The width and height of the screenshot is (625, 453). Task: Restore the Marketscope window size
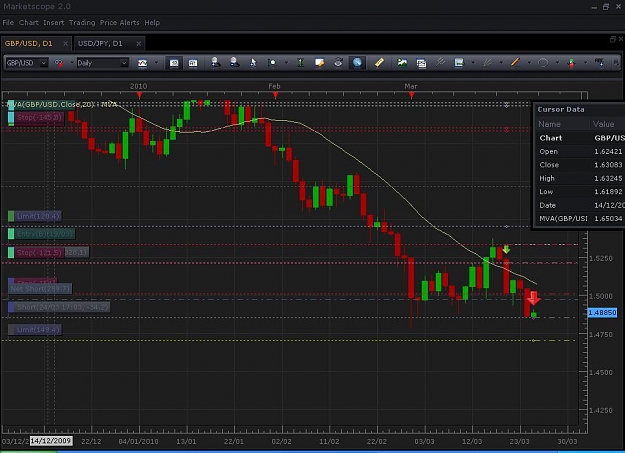point(606,7)
